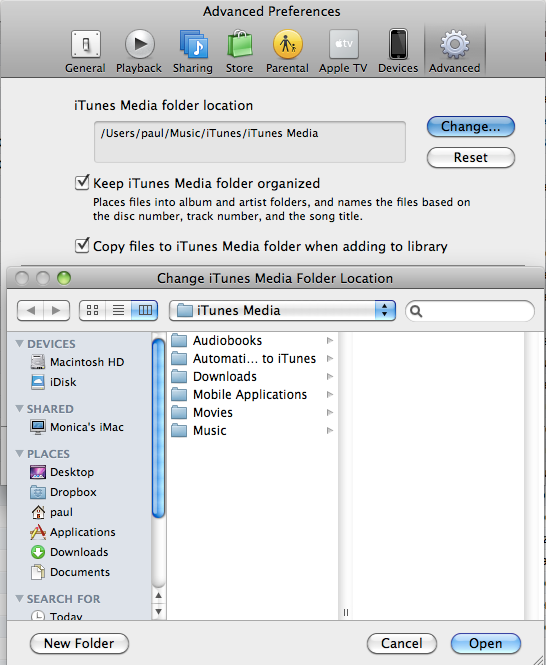Toggle Copy files to iTunes Media folder checkbox
546x665 pixels.
[x=81, y=246]
